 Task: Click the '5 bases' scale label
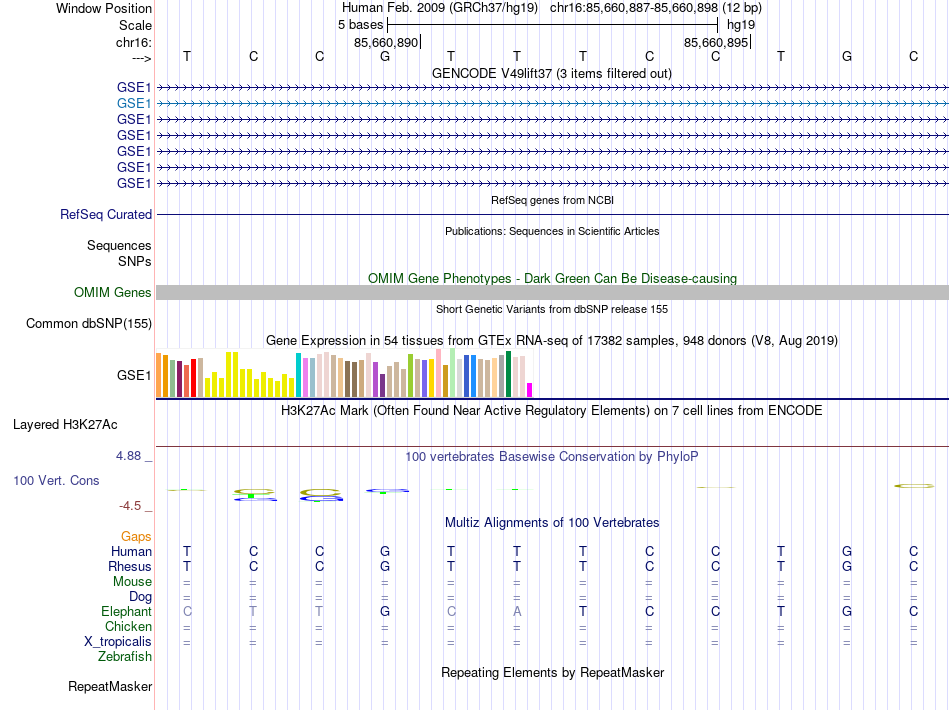coord(360,25)
